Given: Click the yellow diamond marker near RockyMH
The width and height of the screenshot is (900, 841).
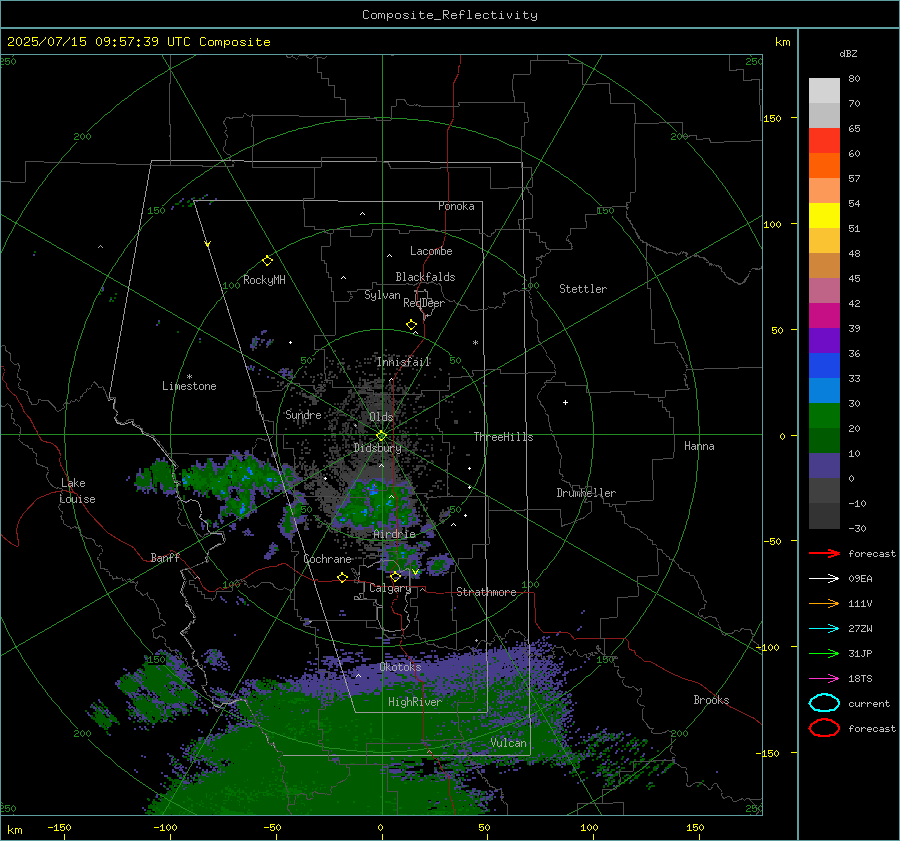Looking at the screenshot, I should tap(267, 261).
